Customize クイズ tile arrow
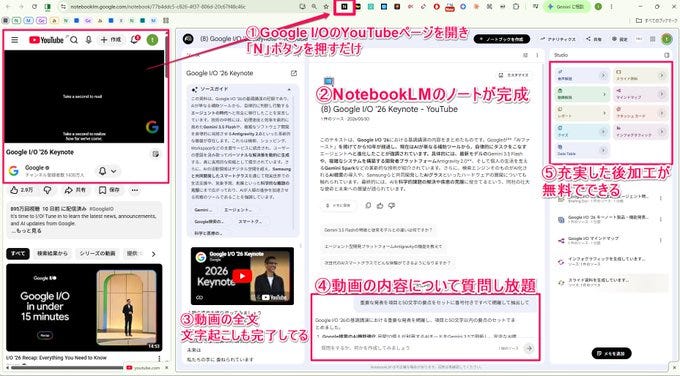The image size is (680, 376). tap(603, 131)
